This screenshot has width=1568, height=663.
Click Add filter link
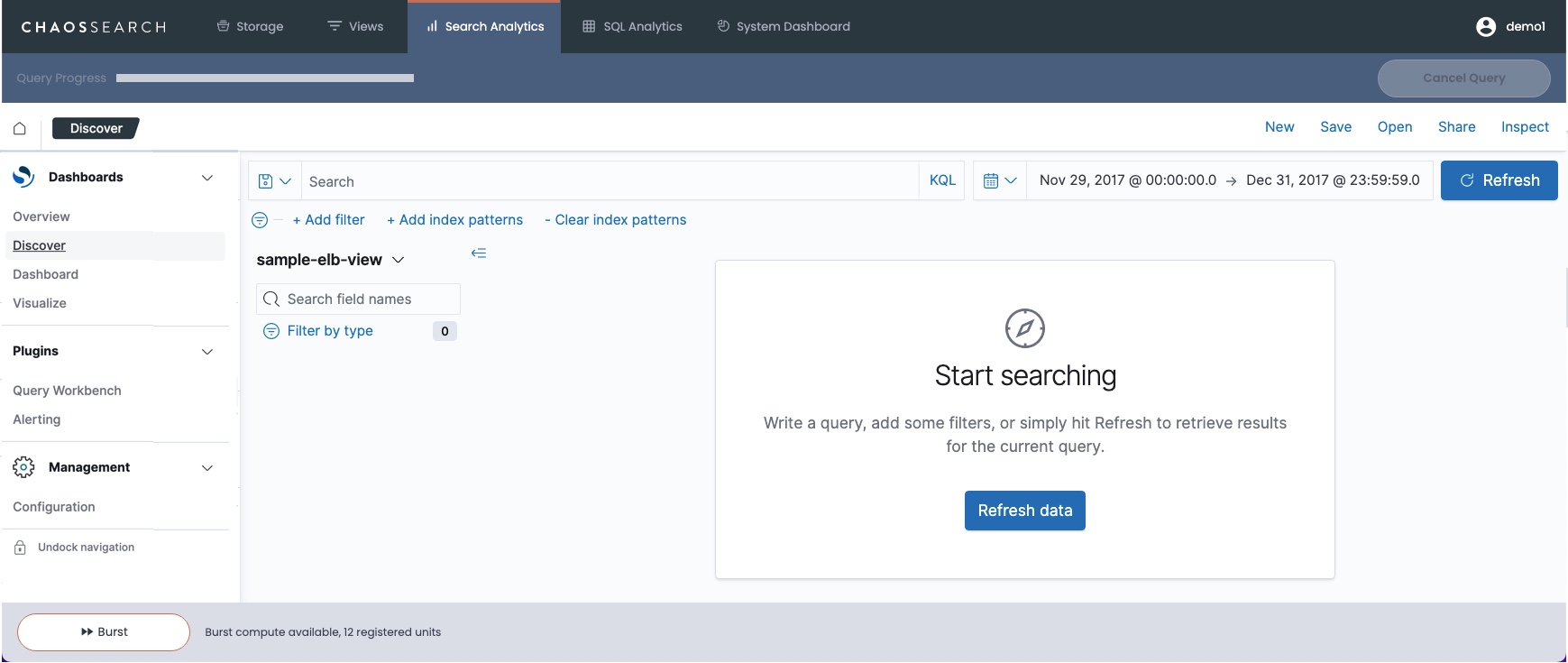[x=328, y=220]
